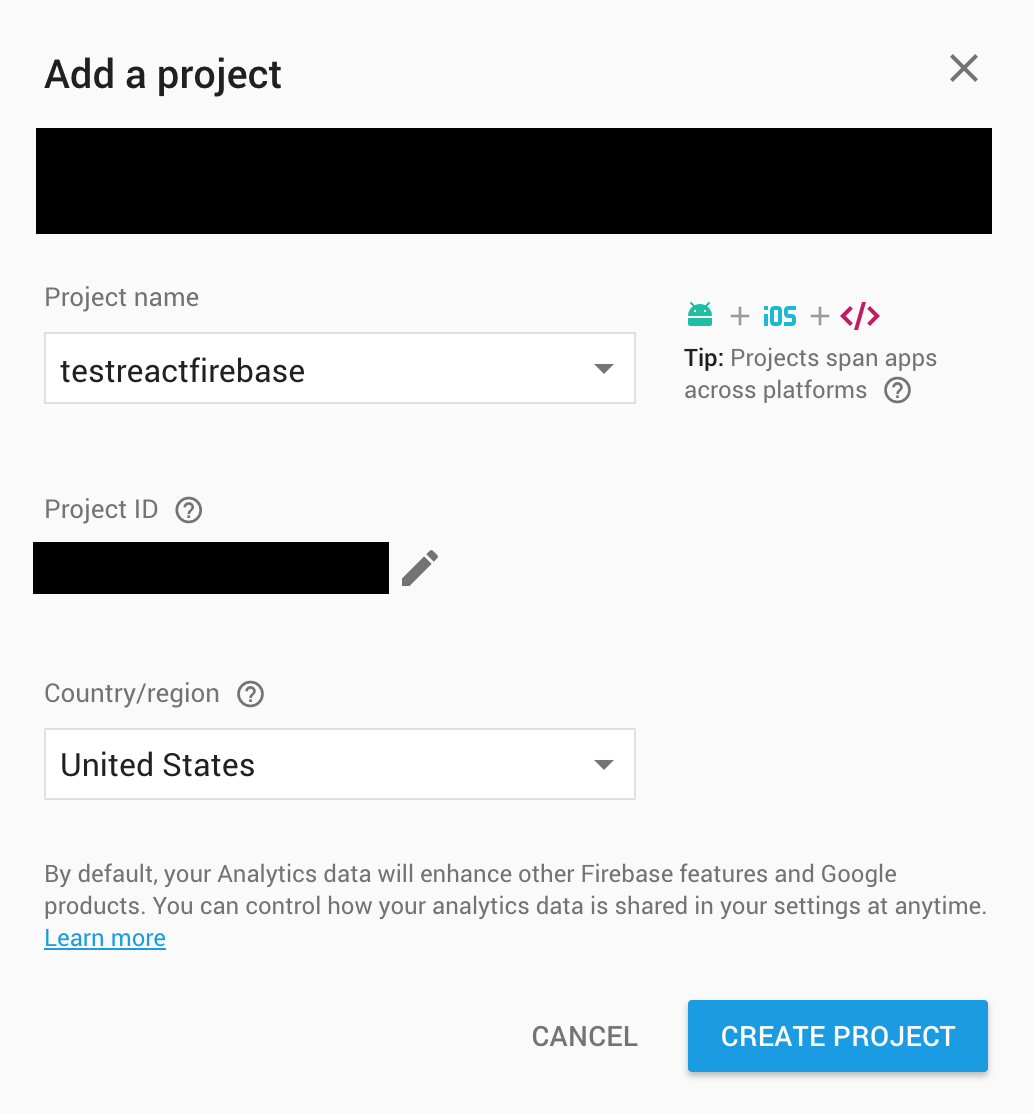Image resolution: width=1034 pixels, height=1114 pixels.
Task: Open the Project ID help tooltip
Action: click(188, 510)
